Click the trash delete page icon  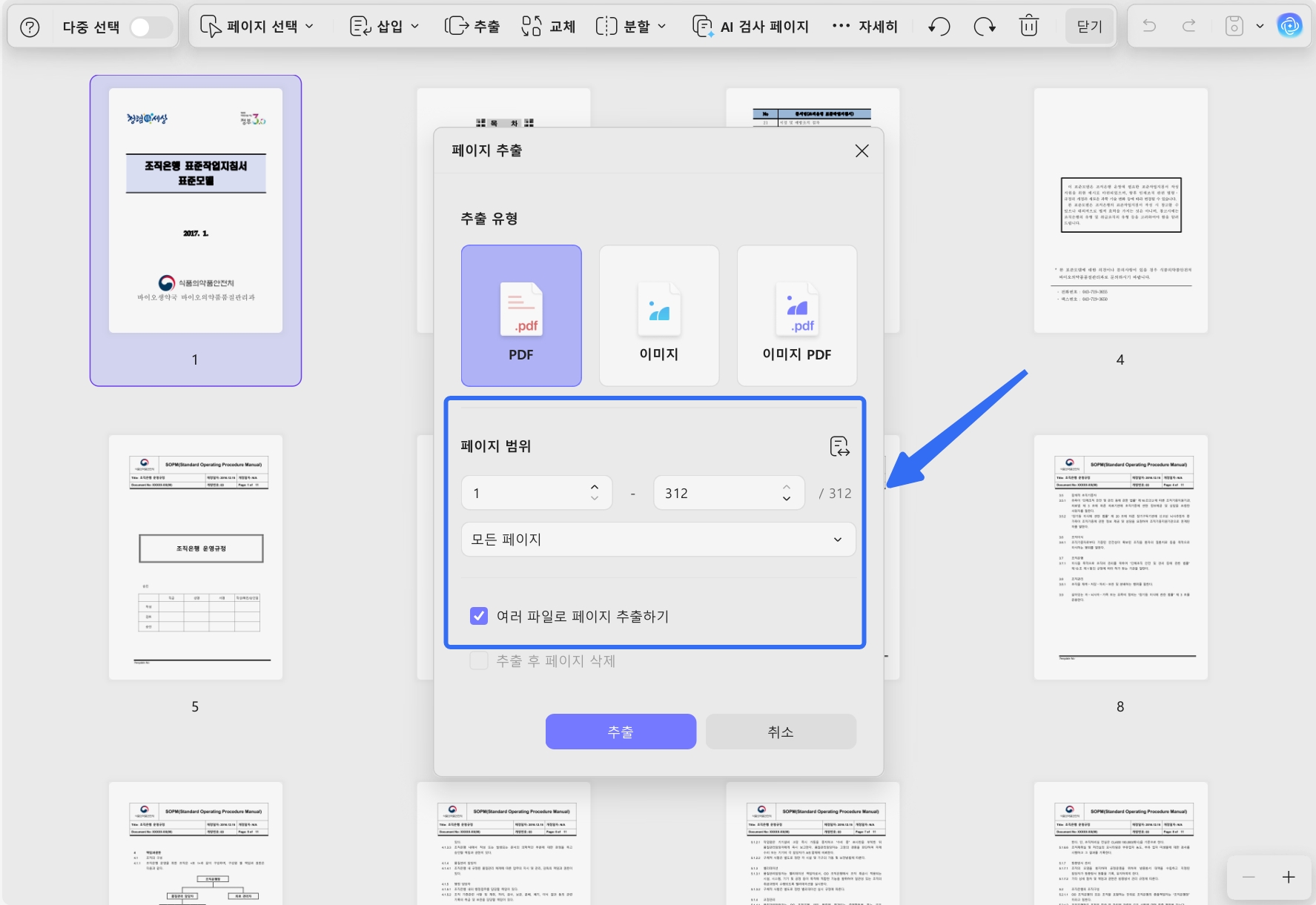coord(1029,27)
